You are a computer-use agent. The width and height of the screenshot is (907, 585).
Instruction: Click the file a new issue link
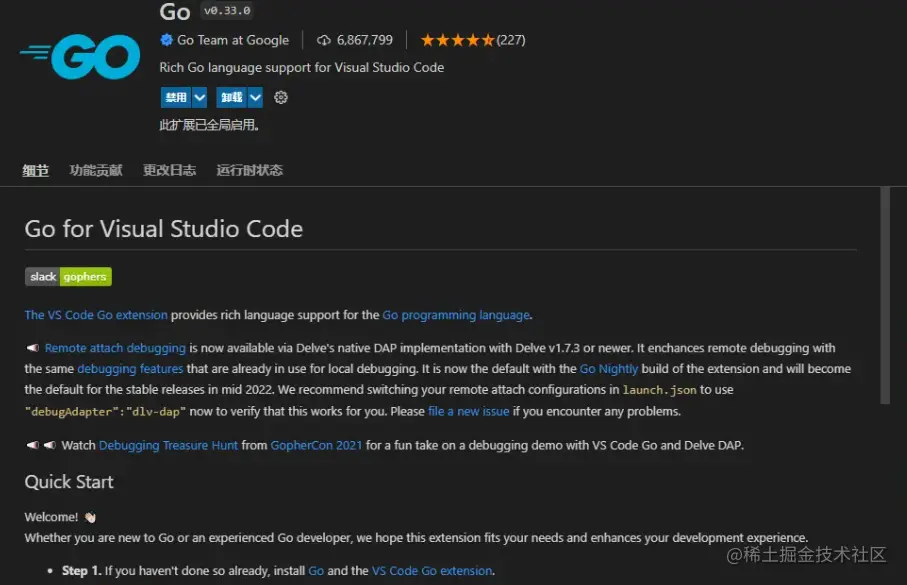pos(469,411)
